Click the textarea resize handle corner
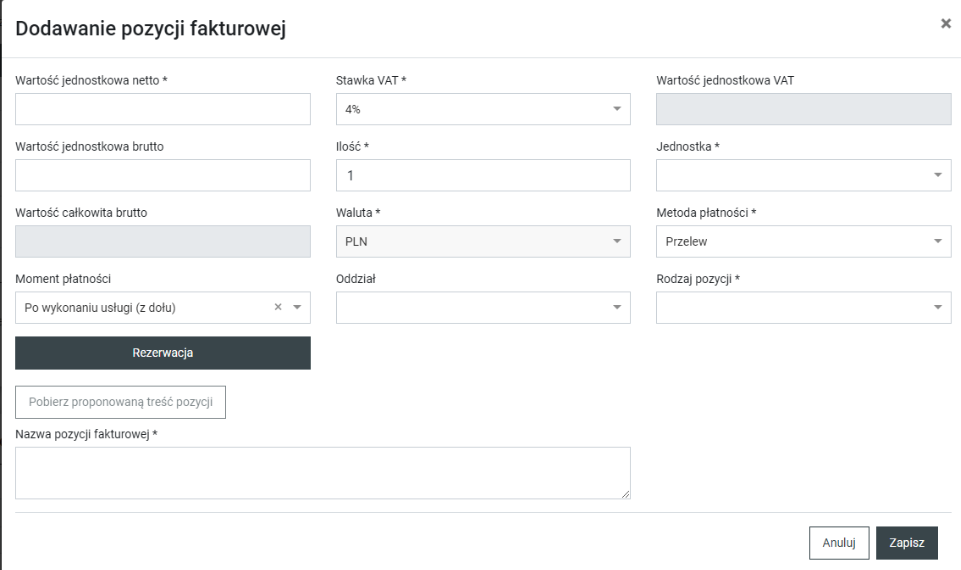This screenshot has width=961, height=570. (625, 494)
